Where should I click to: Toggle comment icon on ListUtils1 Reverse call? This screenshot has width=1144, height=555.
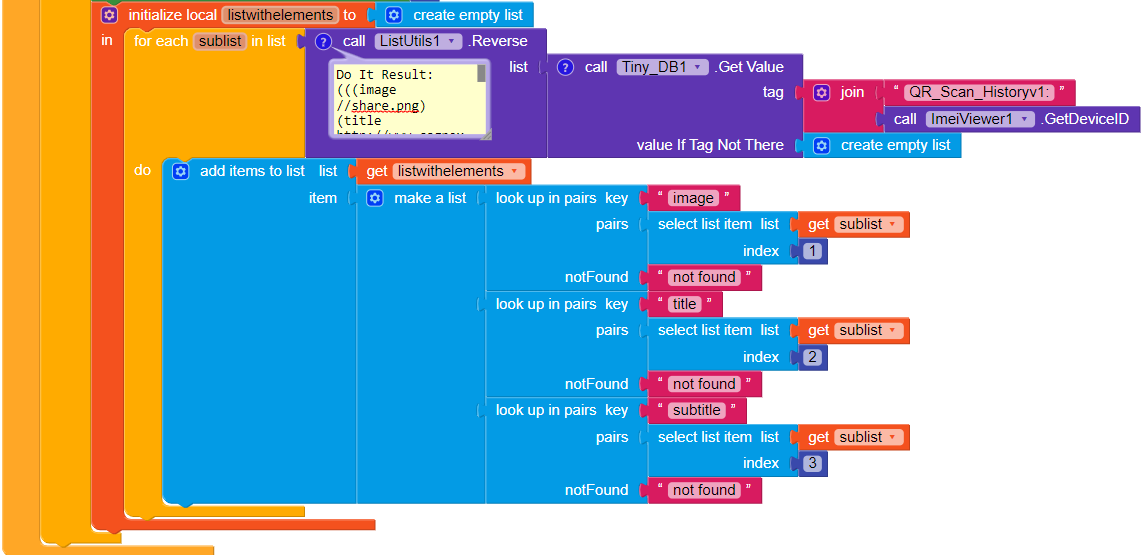[x=323, y=41]
